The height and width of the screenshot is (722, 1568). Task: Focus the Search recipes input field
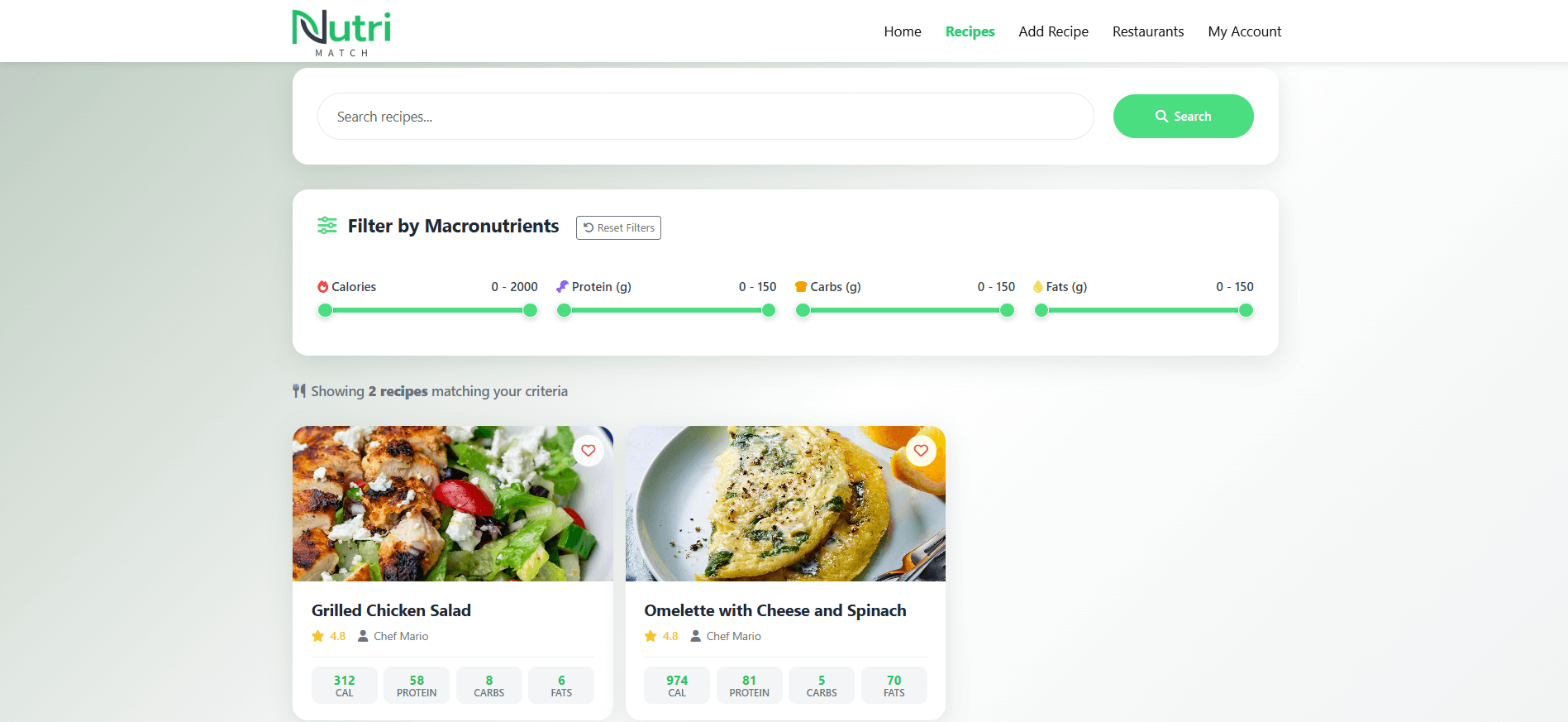(x=706, y=117)
